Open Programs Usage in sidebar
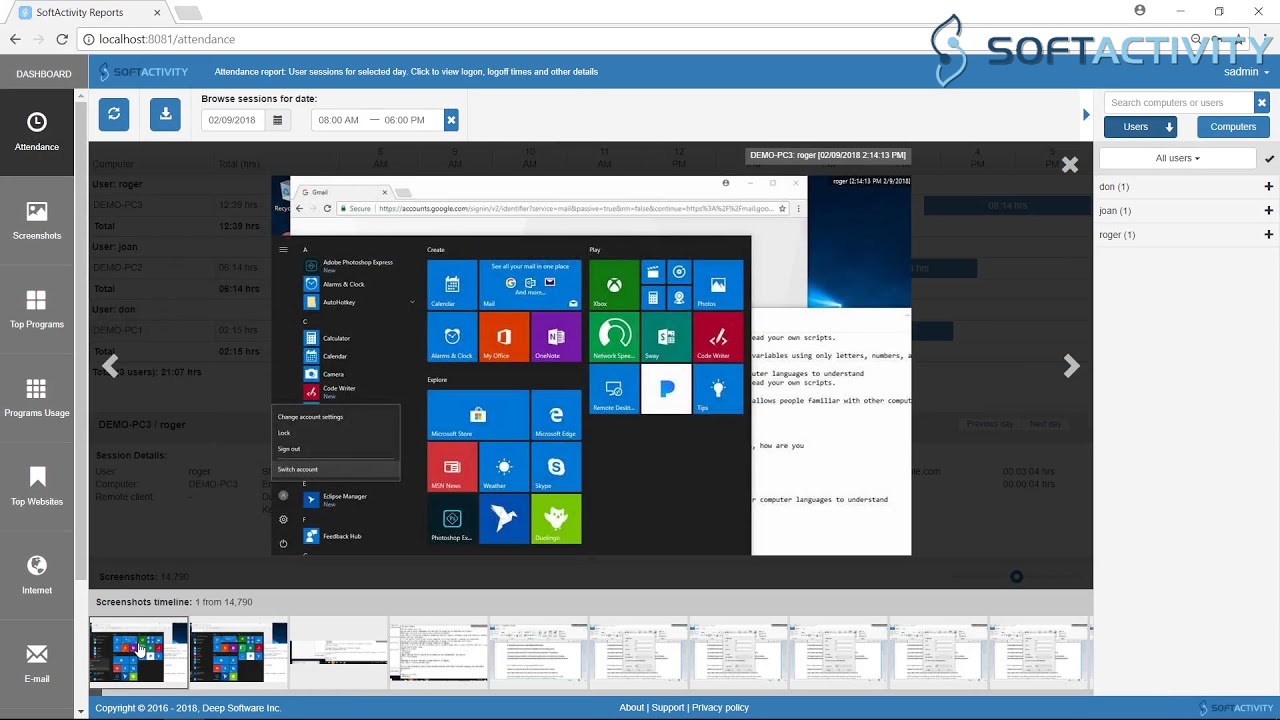Screen dimensions: 1280x720 (37, 398)
